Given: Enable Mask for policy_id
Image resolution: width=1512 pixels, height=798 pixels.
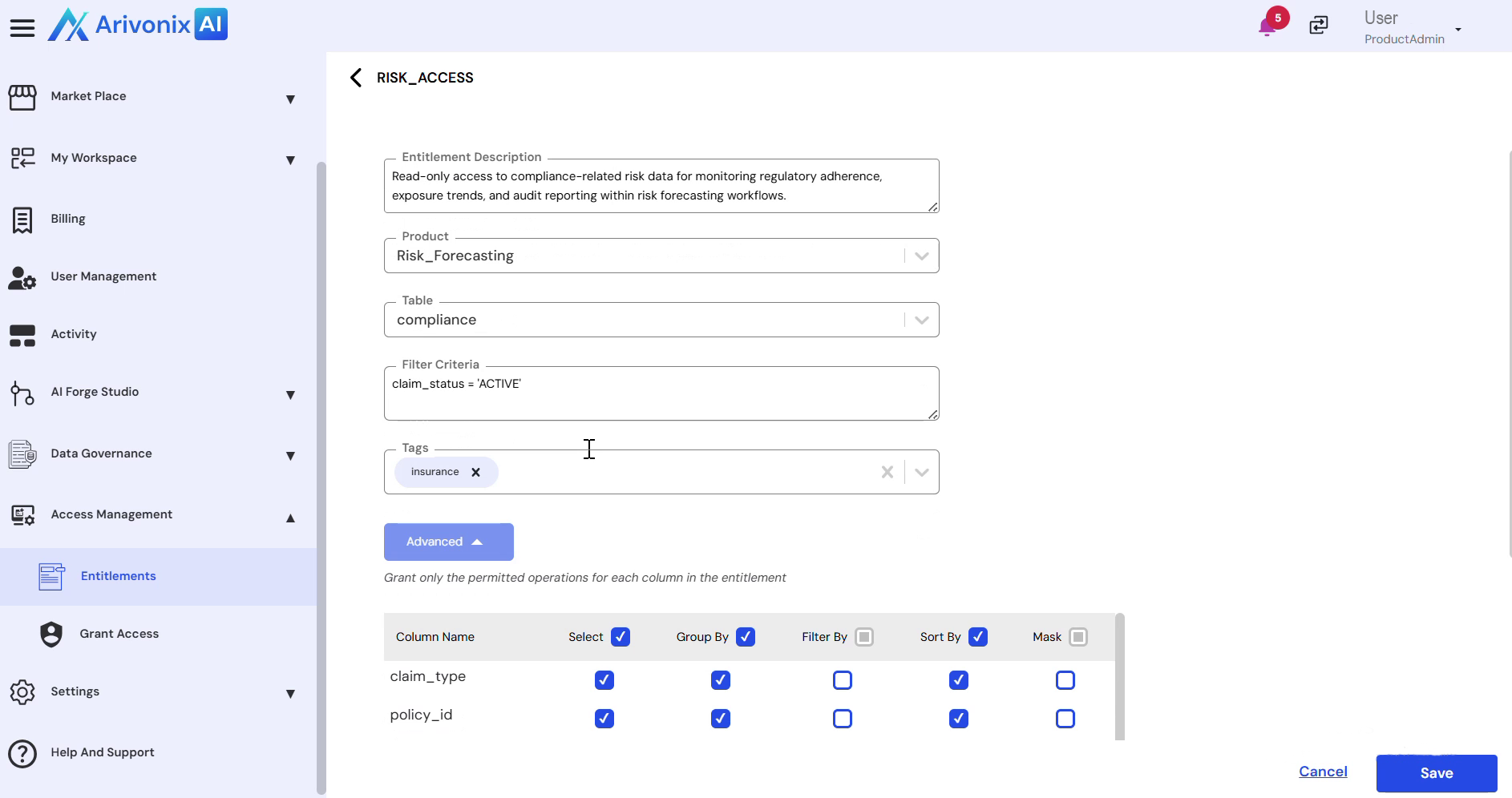Looking at the screenshot, I should tap(1065, 719).
